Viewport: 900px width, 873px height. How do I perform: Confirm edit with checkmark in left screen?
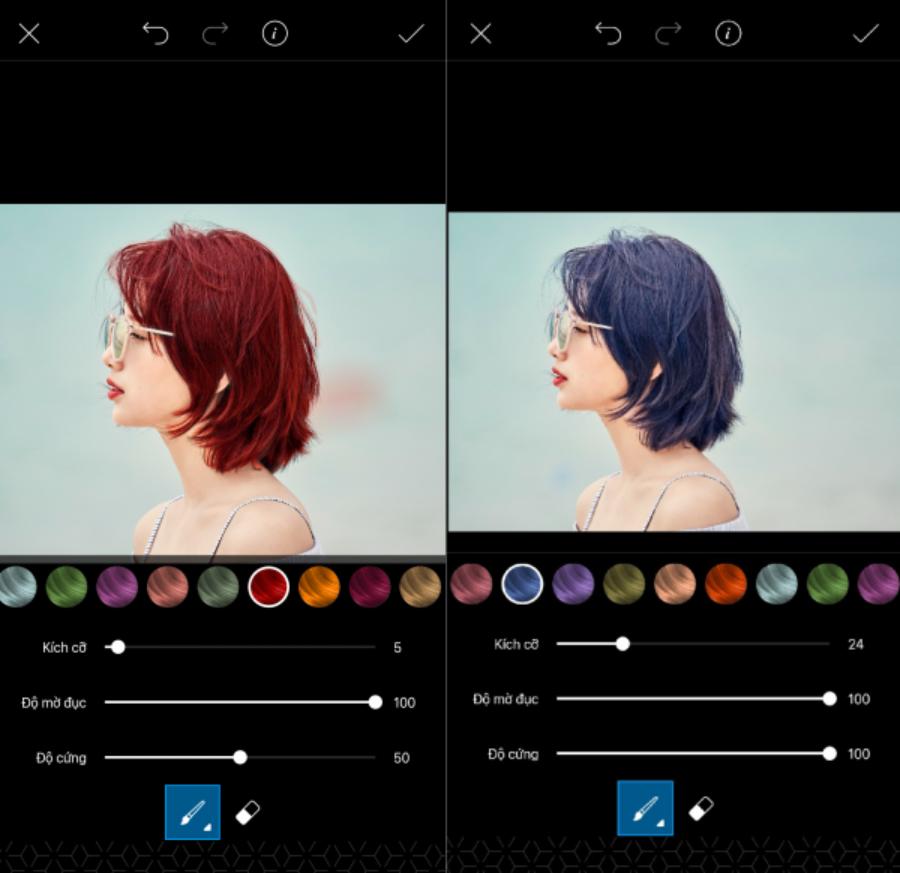click(411, 34)
